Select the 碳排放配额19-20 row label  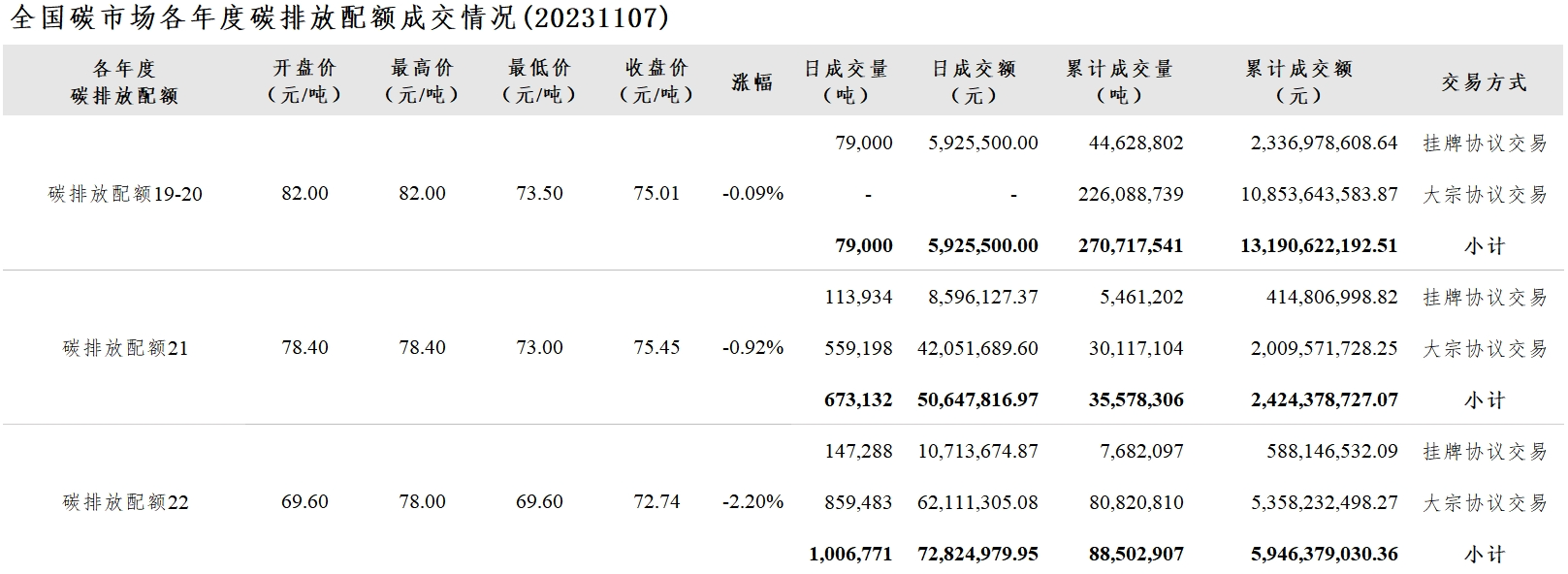coord(125,194)
